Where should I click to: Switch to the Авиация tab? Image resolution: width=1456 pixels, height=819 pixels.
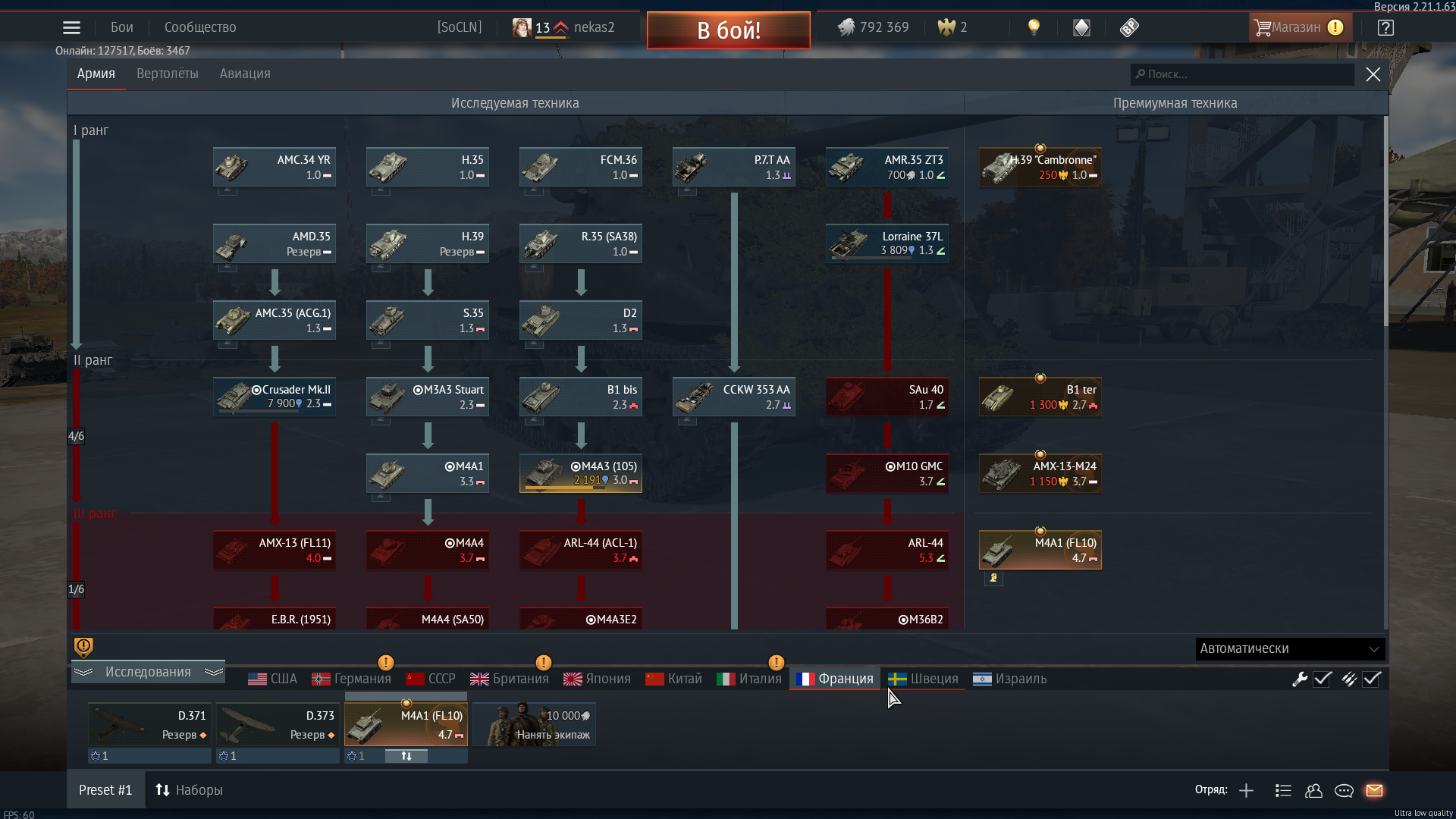tap(245, 74)
